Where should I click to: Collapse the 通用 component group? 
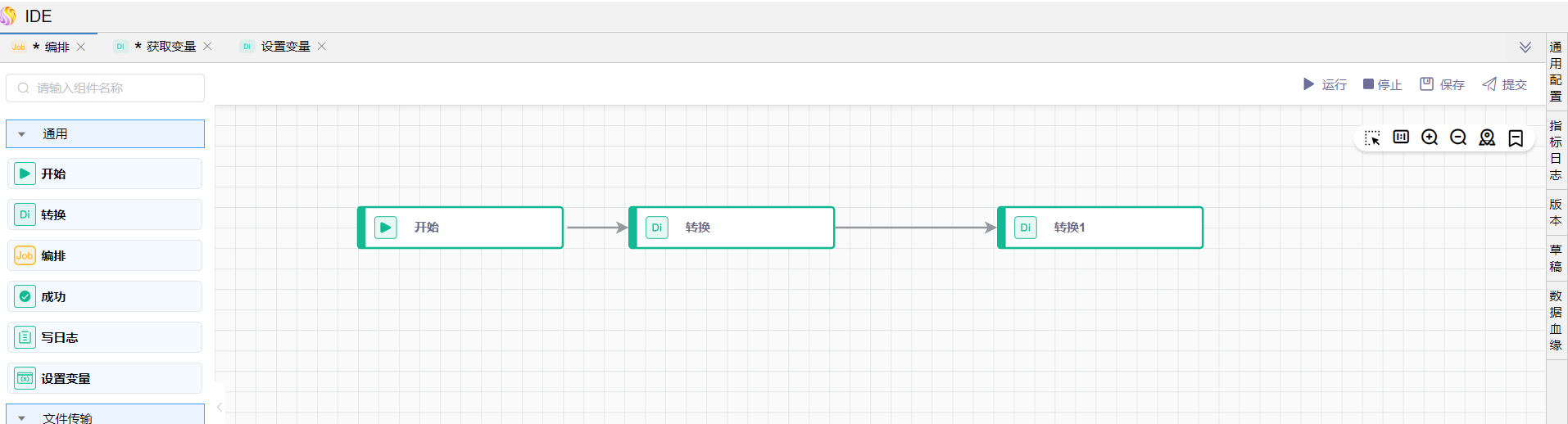click(22, 134)
